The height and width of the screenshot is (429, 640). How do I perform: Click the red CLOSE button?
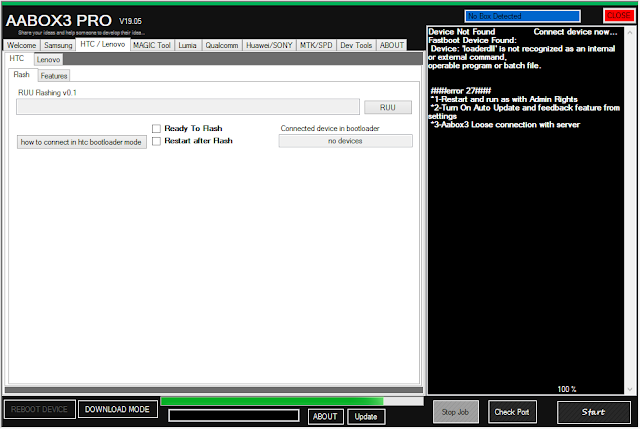[619, 16]
